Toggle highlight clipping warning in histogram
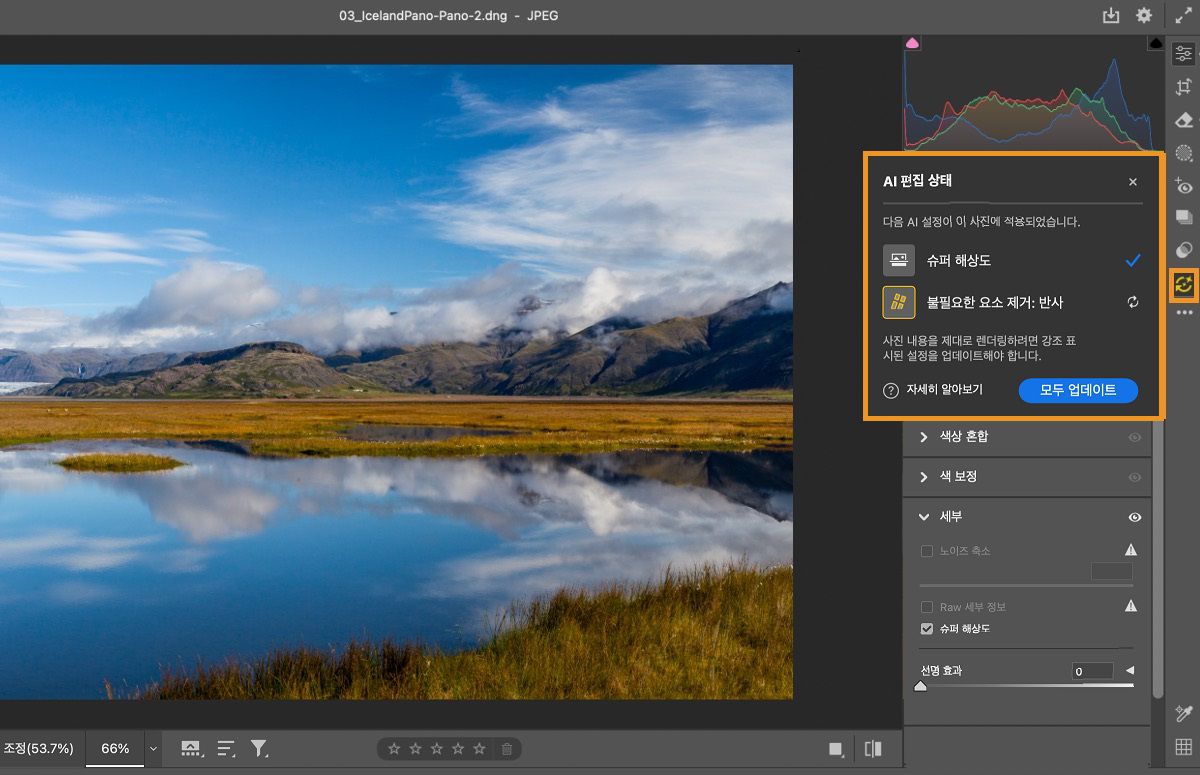 click(1156, 44)
